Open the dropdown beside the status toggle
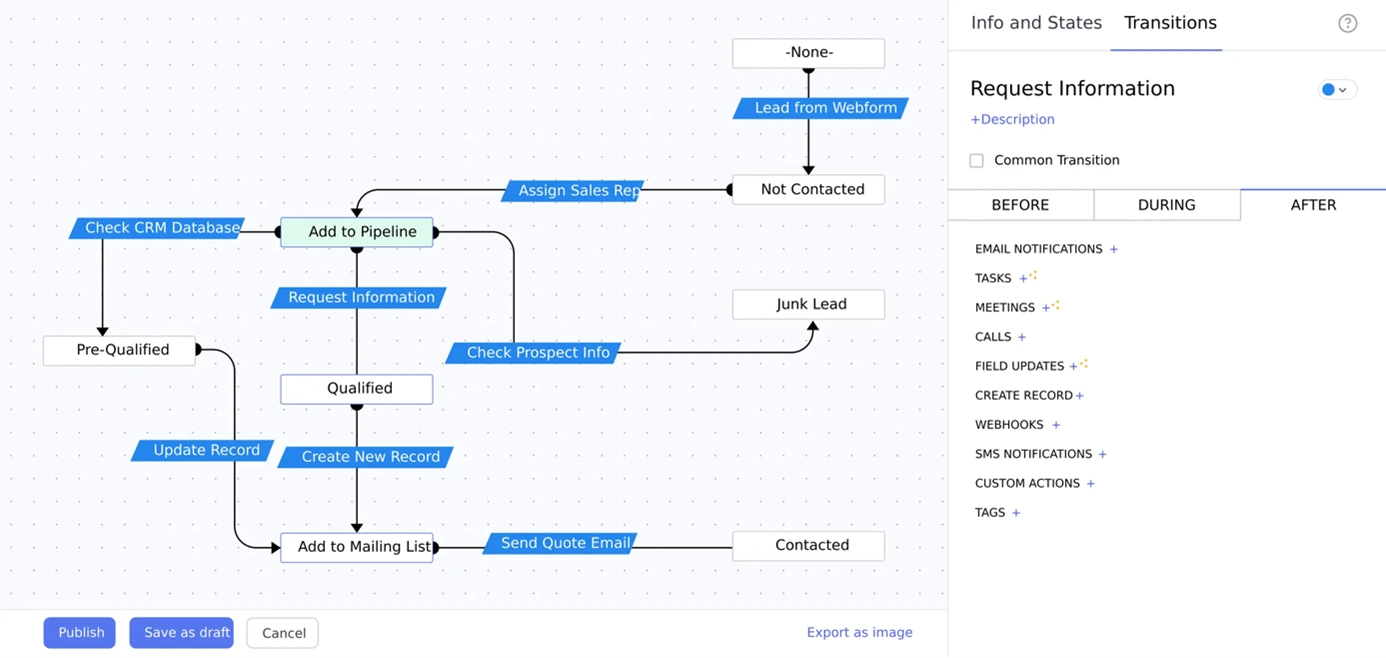Image resolution: width=1386 pixels, height=658 pixels. [x=1343, y=89]
